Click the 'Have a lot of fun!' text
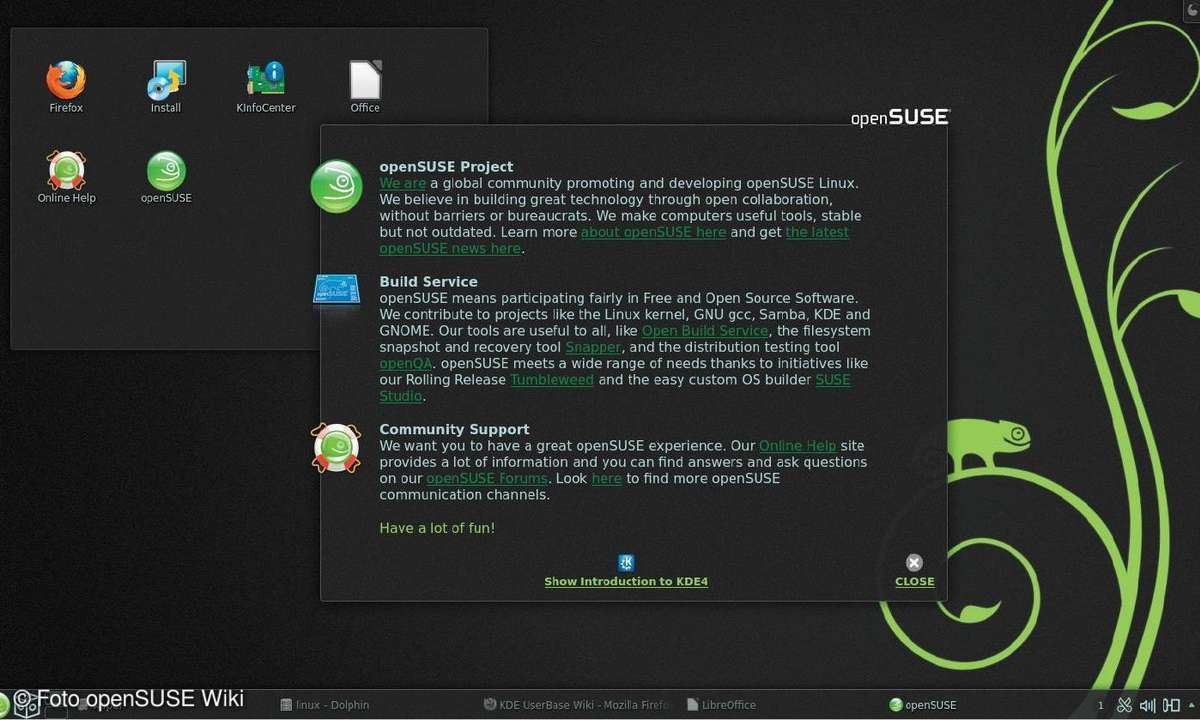The height and width of the screenshot is (720, 1200). pyautogui.click(x=437, y=527)
